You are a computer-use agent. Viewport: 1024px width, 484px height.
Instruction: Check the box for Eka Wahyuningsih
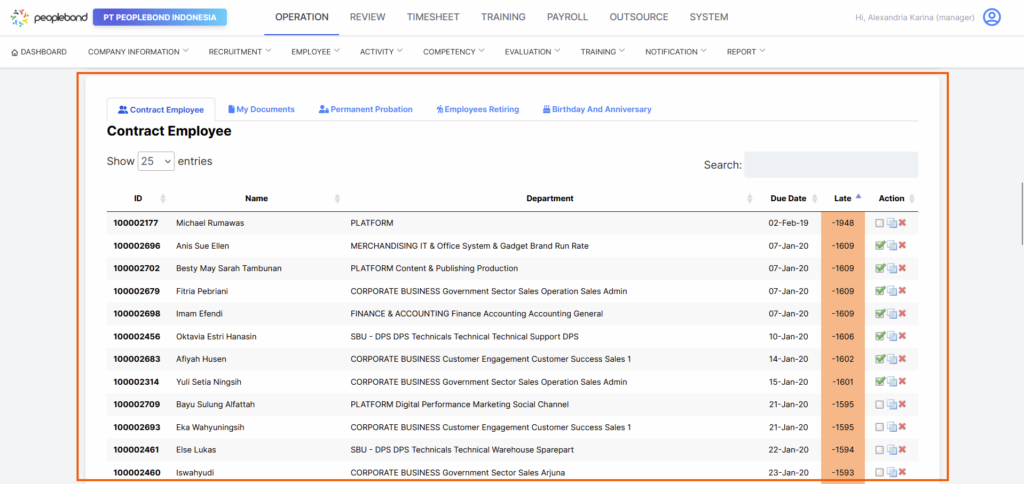(x=880, y=427)
